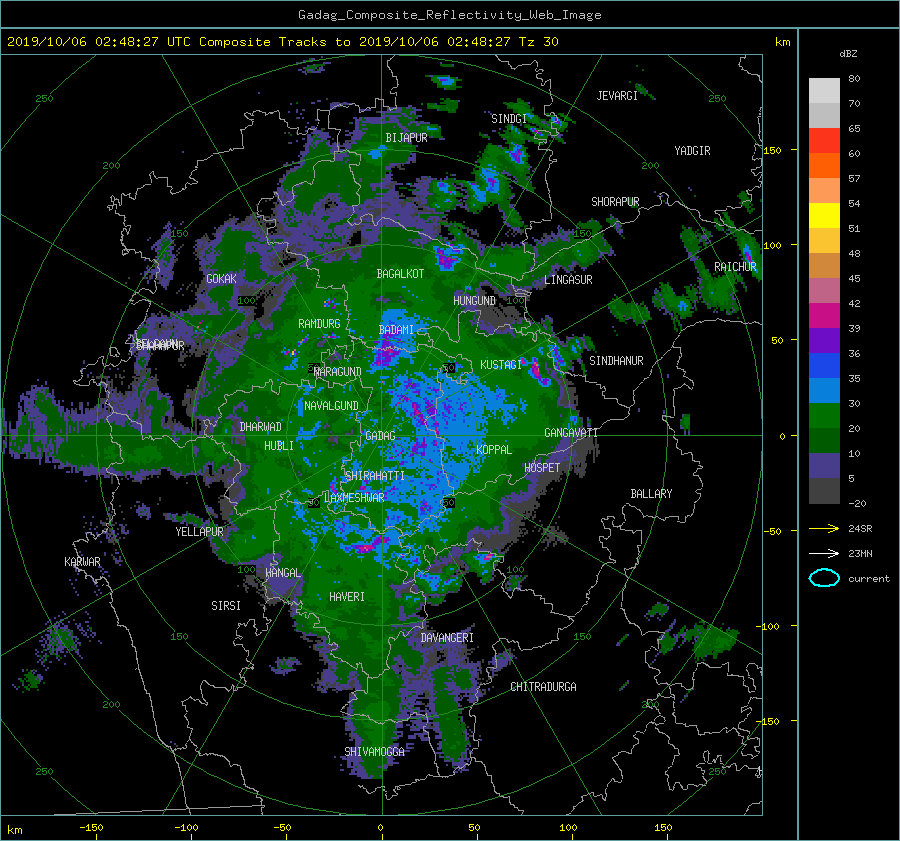Click the SIRSI city label
The image size is (900, 841).
226,606
